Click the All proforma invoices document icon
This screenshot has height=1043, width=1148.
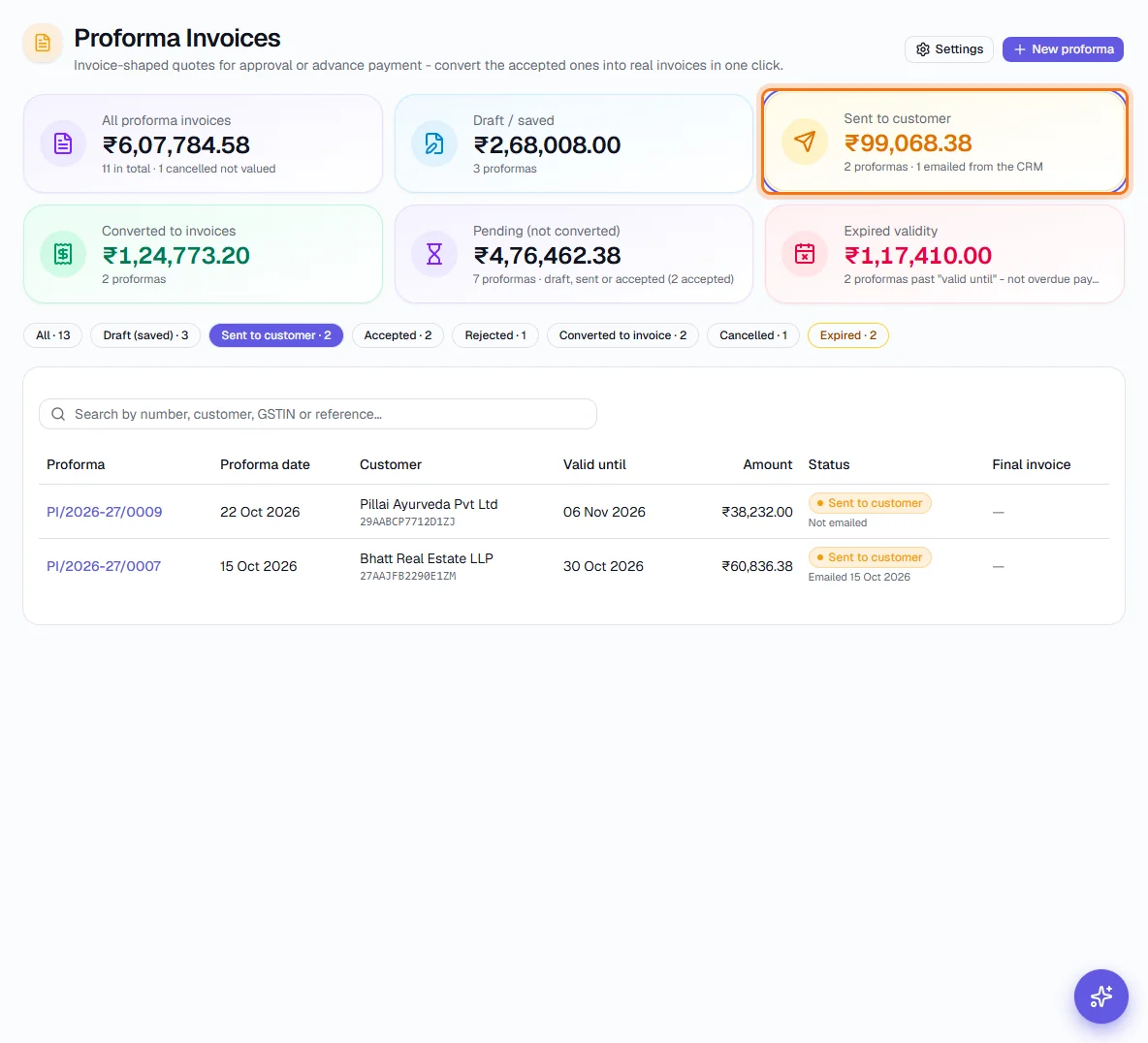point(63,143)
